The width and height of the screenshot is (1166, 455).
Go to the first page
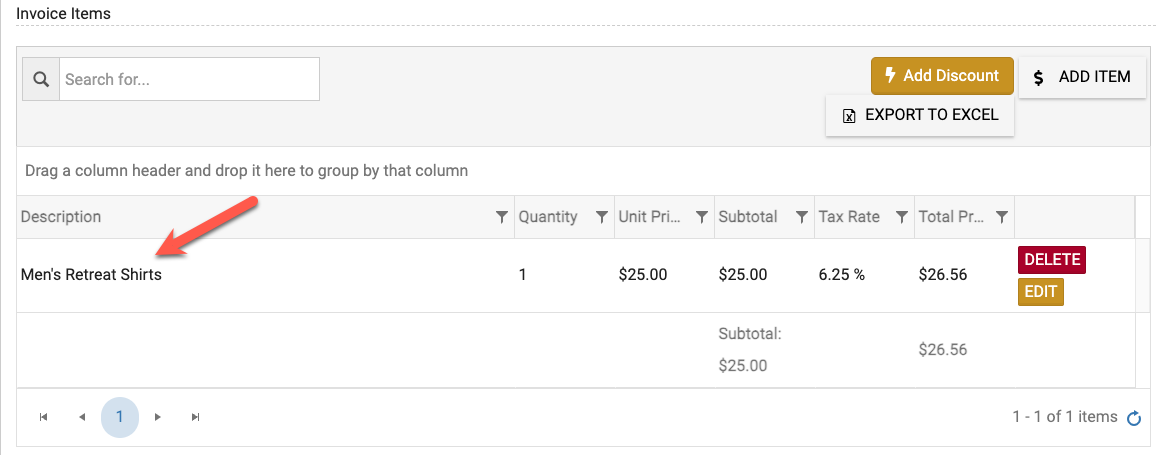pos(43,417)
